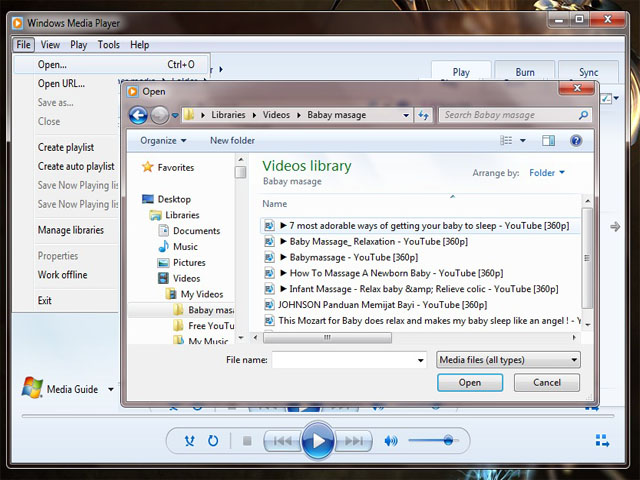Select JOHNSON Panduan Memijat Bayi file
Screen dimensions: 640x480
(x=382, y=304)
